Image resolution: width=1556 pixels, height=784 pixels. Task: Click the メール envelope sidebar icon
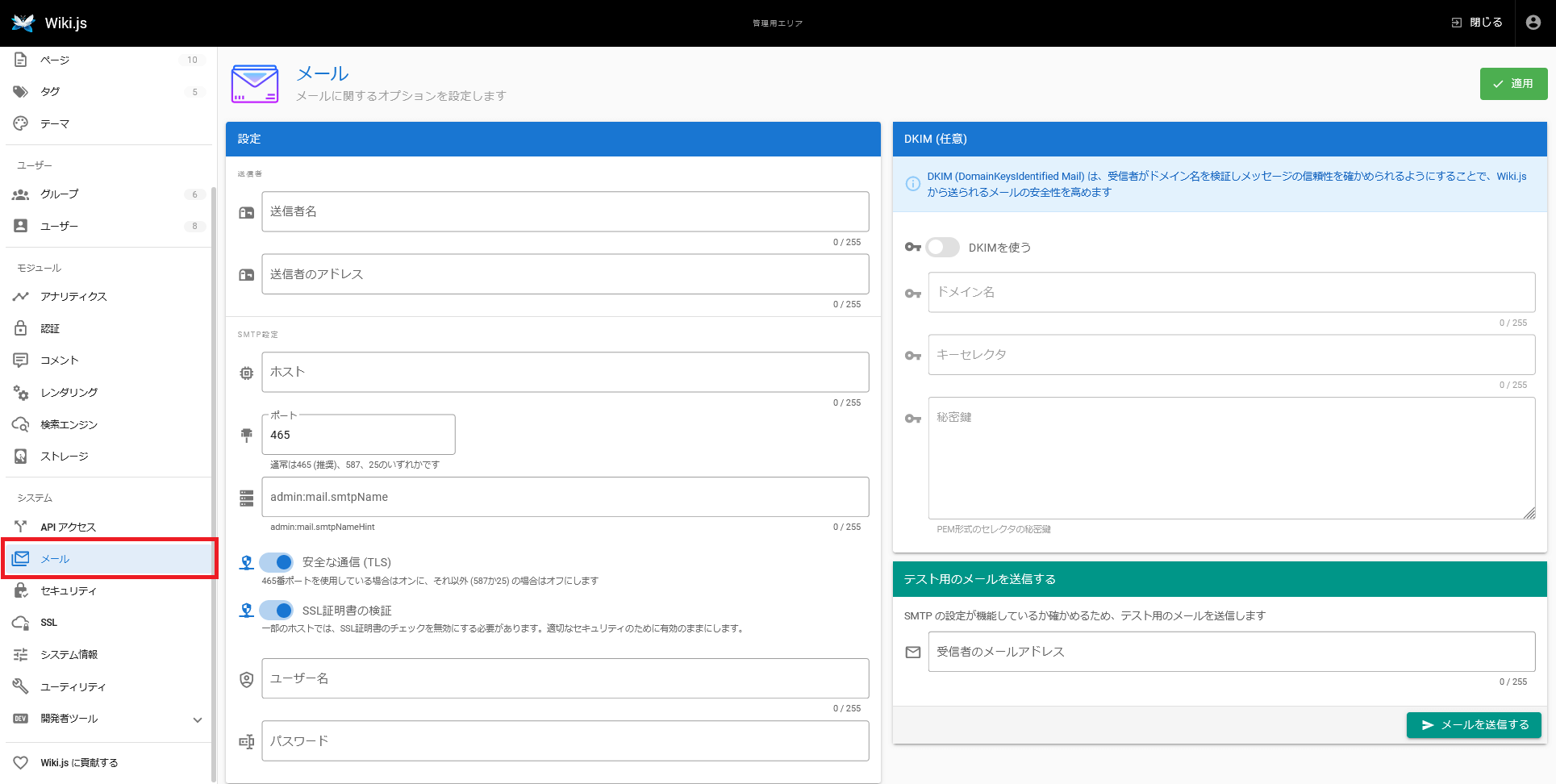(x=21, y=558)
